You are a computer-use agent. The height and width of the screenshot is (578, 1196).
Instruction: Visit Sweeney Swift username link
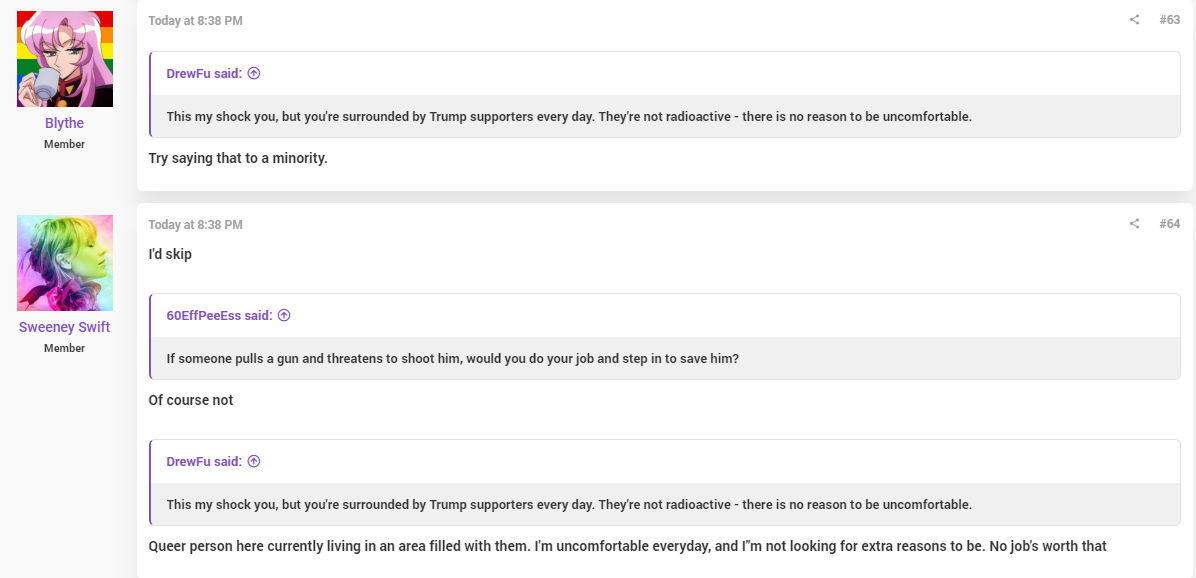(64, 327)
